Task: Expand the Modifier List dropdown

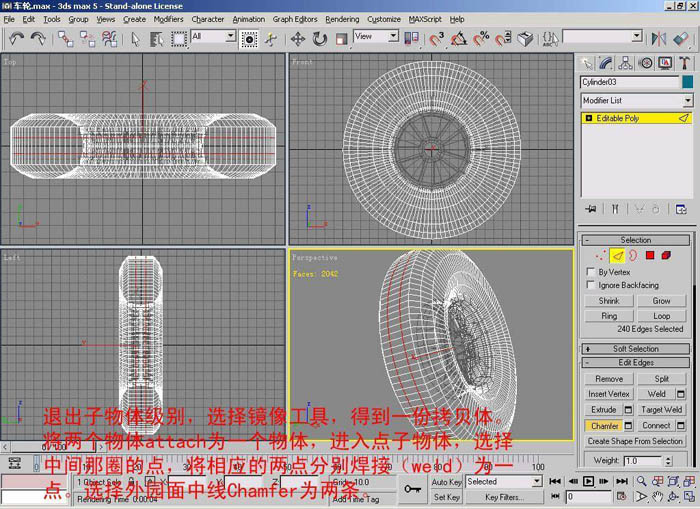Action: pyautogui.click(x=688, y=100)
